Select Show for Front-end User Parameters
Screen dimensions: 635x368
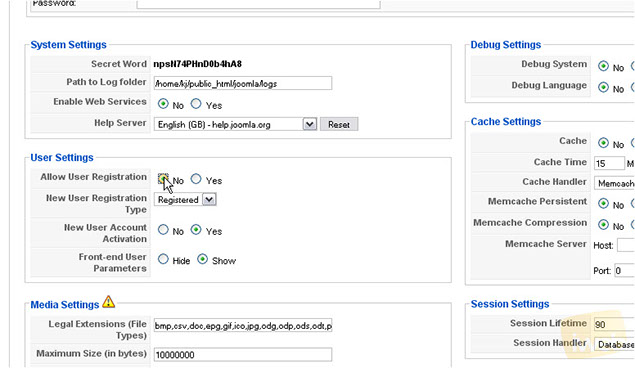coord(202,259)
